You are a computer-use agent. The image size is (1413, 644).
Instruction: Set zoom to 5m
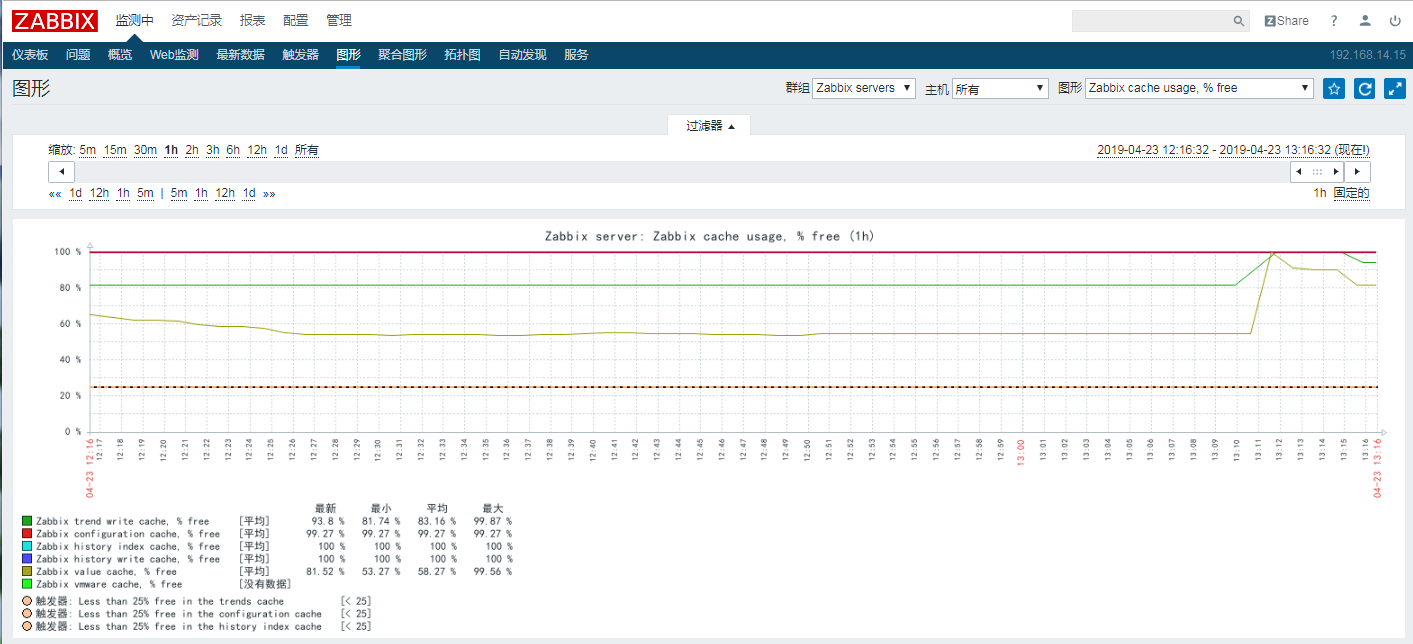pyautogui.click(x=88, y=150)
